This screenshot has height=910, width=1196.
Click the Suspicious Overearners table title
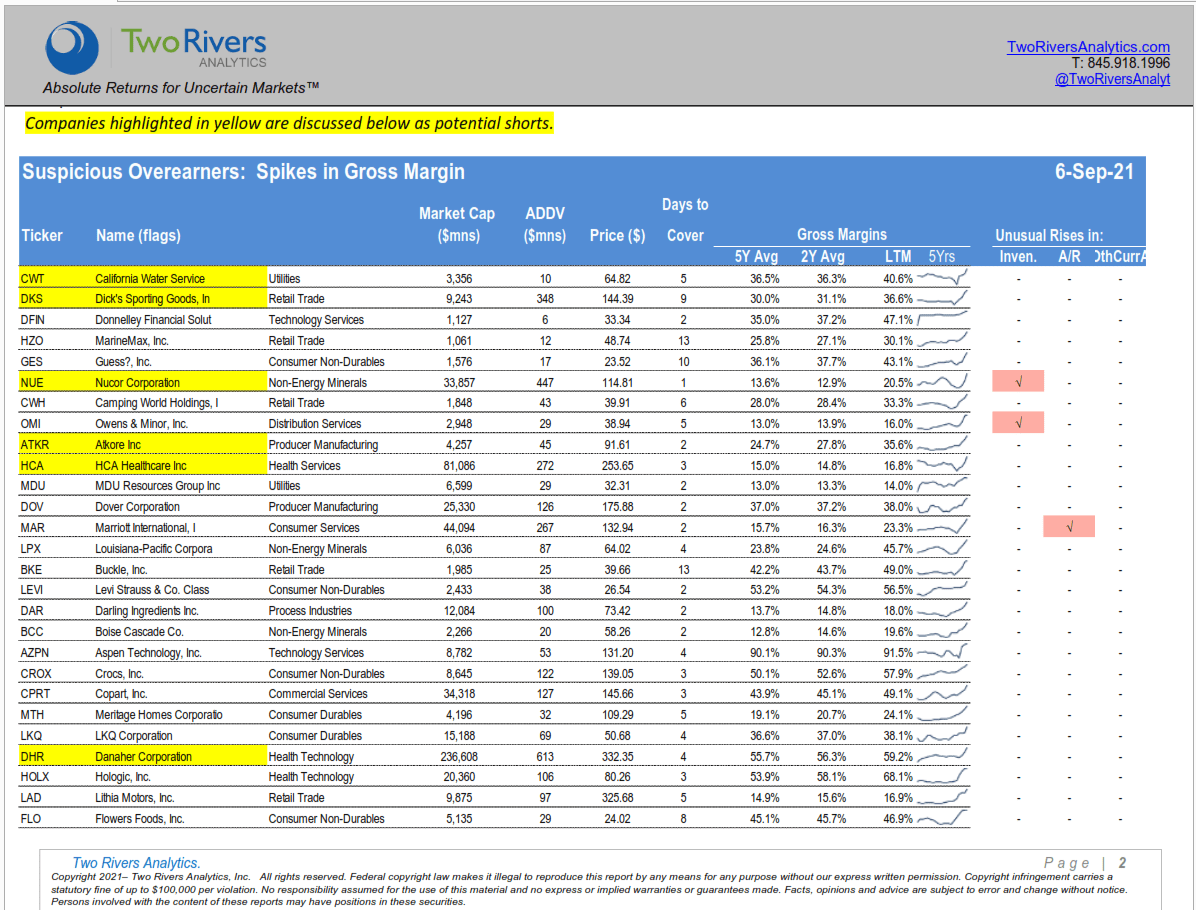[243, 172]
